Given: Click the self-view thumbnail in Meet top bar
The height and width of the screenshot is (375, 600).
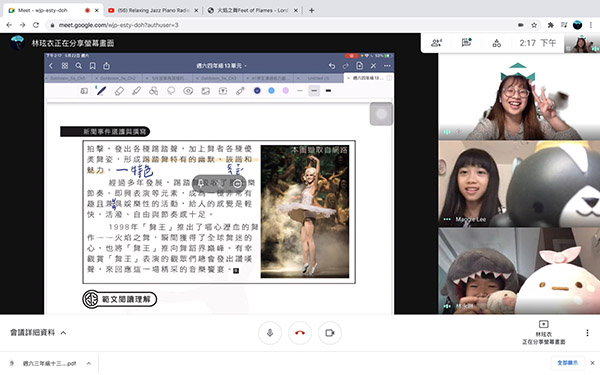Looking at the screenshot, I should tap(582, 43).
